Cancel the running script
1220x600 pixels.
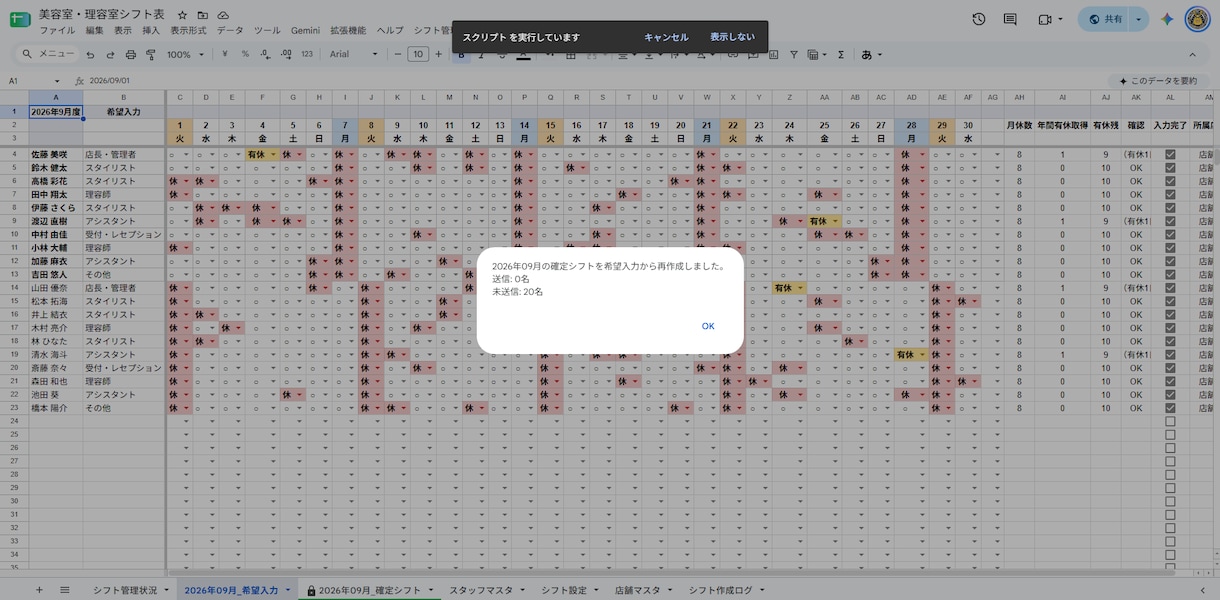666,37
